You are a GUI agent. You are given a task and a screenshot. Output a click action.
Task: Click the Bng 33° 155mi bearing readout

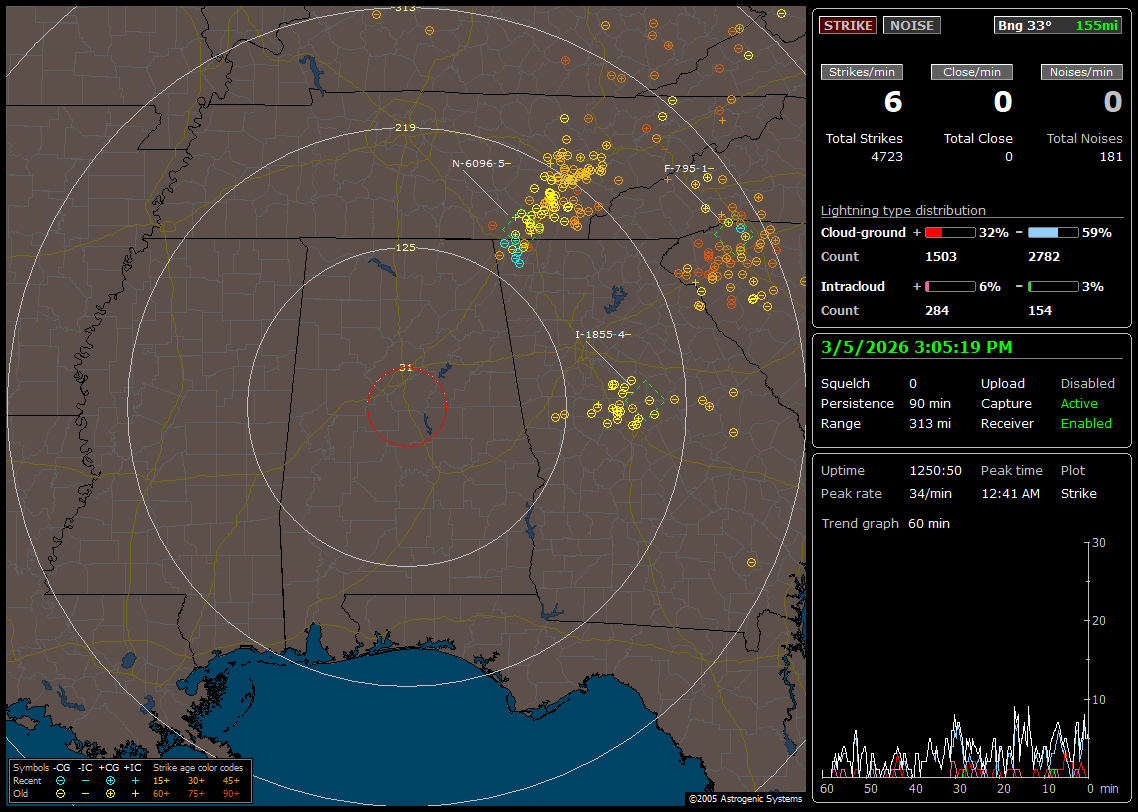(1058, 25)
